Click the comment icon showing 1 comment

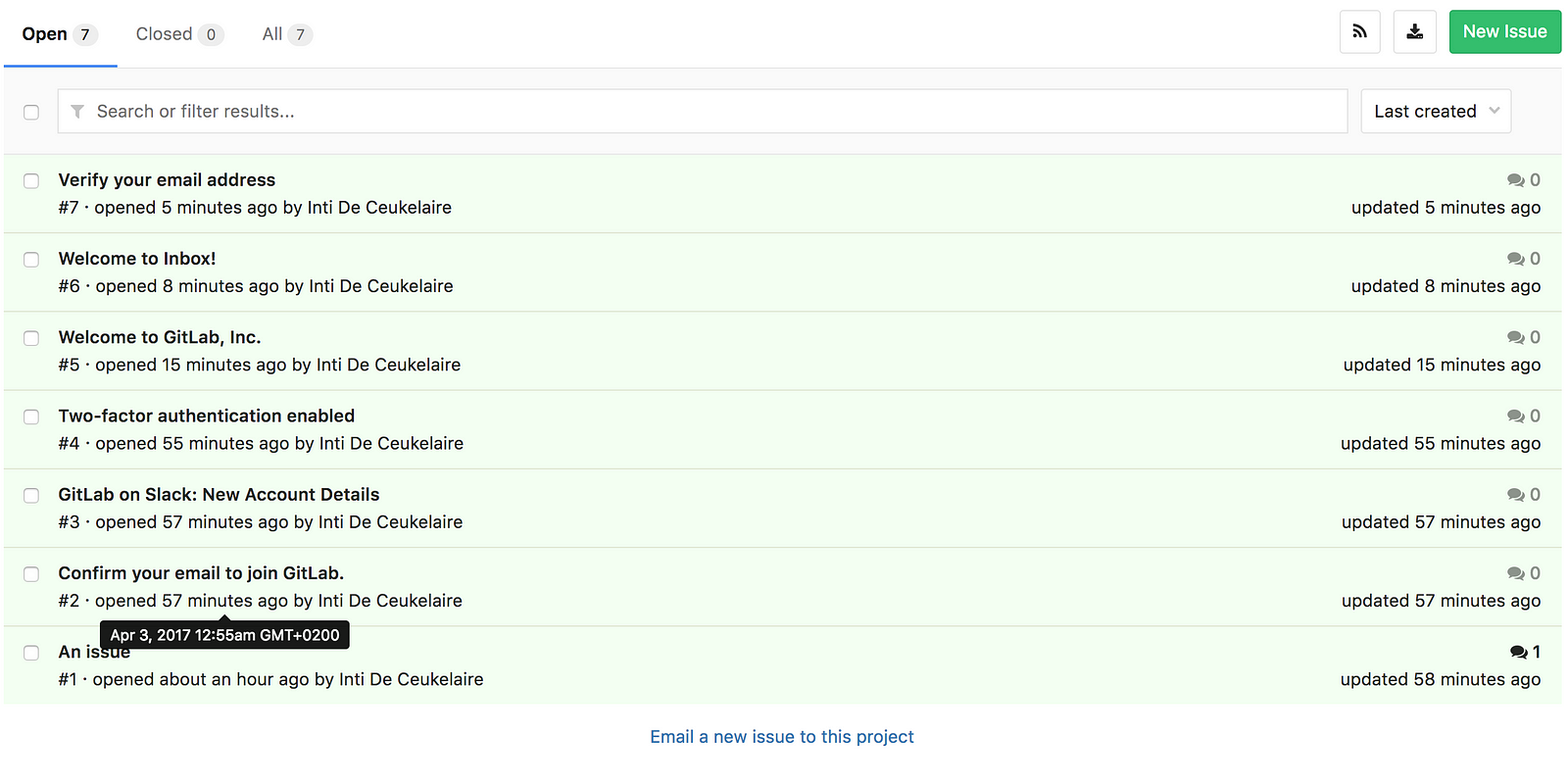coord(1518,652)
